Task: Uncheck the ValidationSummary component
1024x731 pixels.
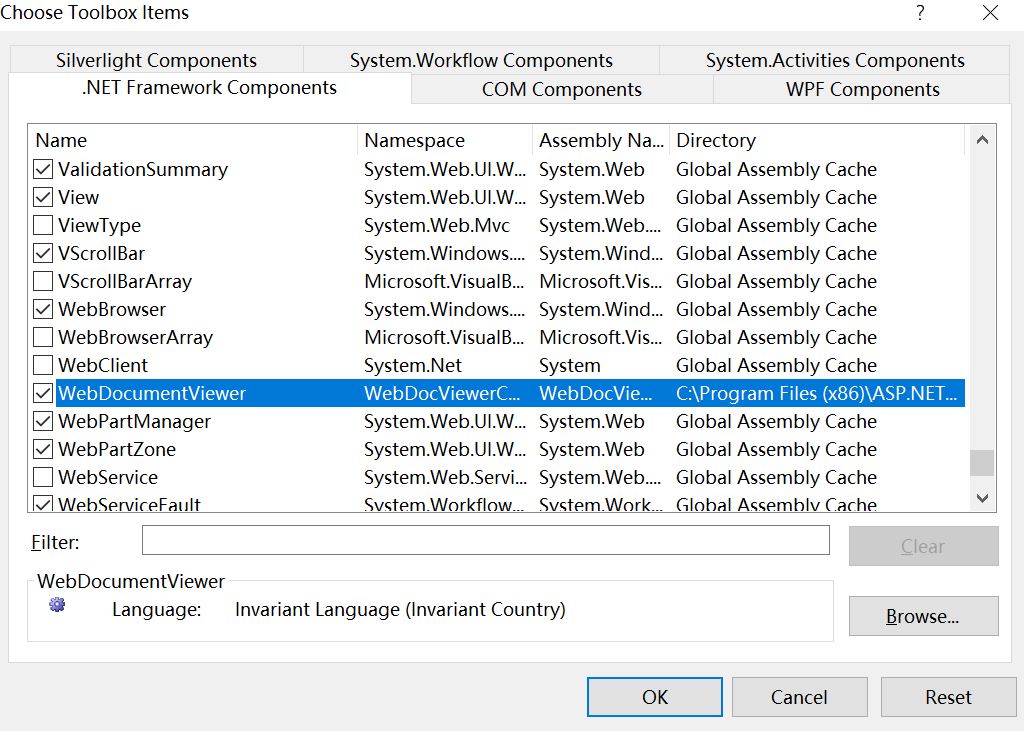Action: [42, 169]
